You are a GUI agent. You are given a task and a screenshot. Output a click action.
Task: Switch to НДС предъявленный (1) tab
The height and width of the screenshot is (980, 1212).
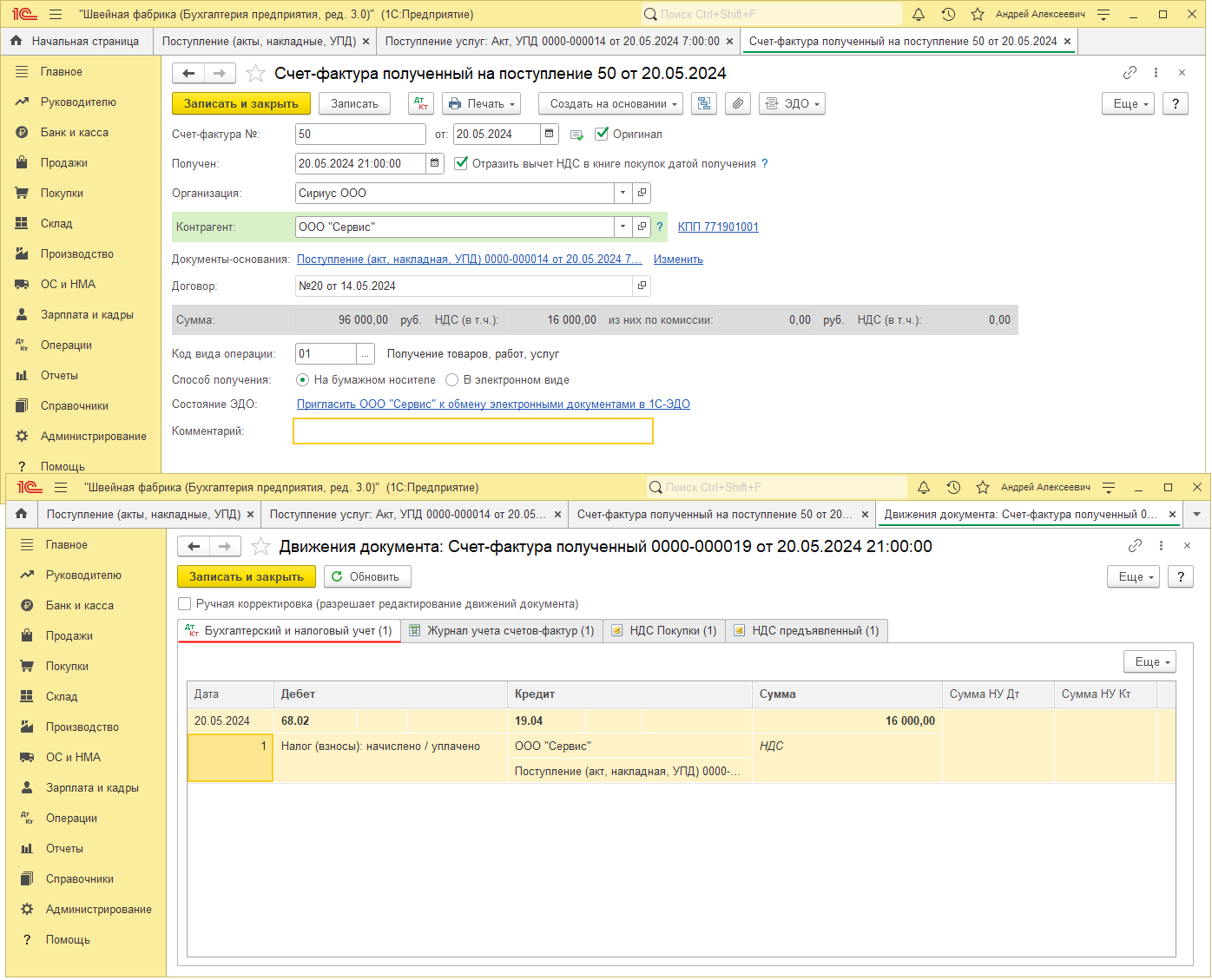tap(807, 631)
